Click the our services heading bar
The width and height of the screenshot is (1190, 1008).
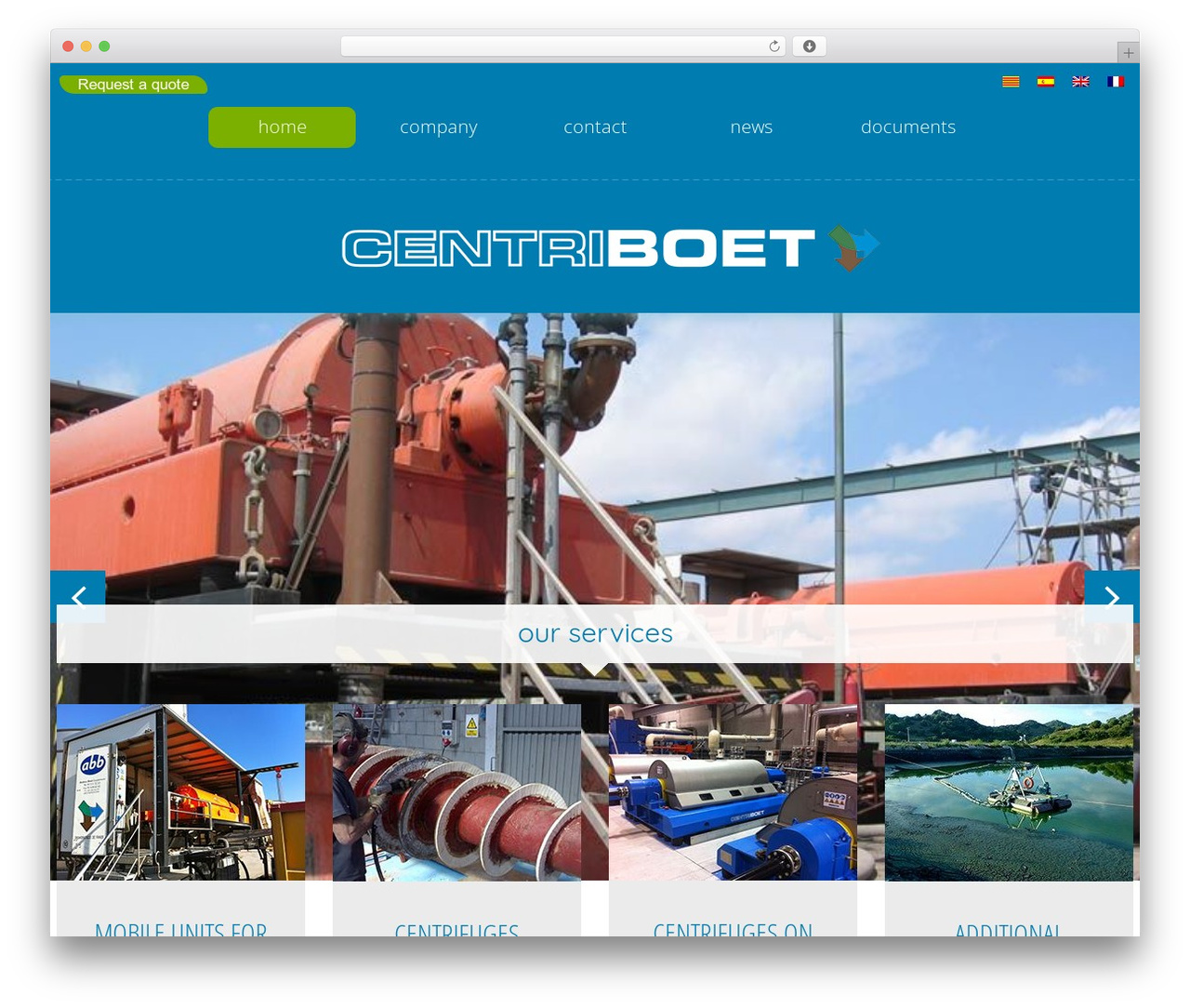[595, 634]
